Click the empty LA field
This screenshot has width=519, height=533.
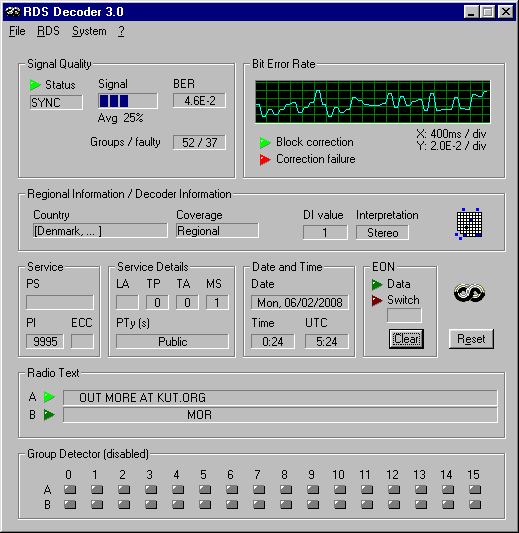pos(127,302)
